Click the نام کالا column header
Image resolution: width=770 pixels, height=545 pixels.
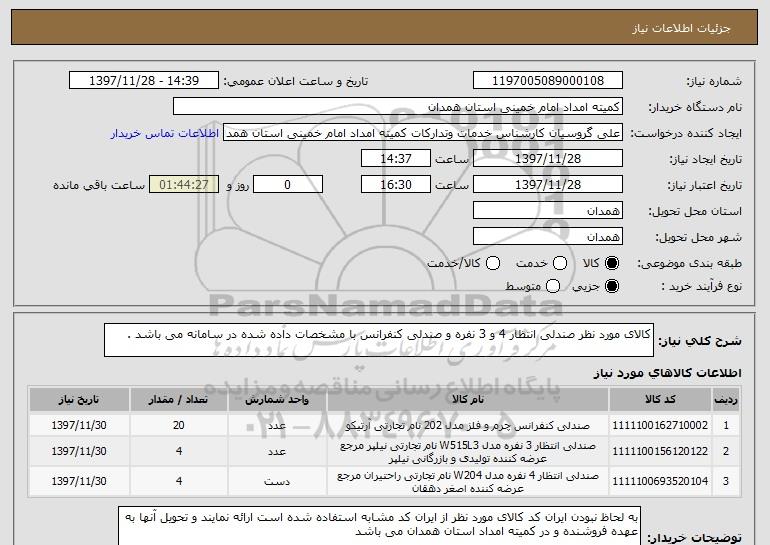(468, 399)
